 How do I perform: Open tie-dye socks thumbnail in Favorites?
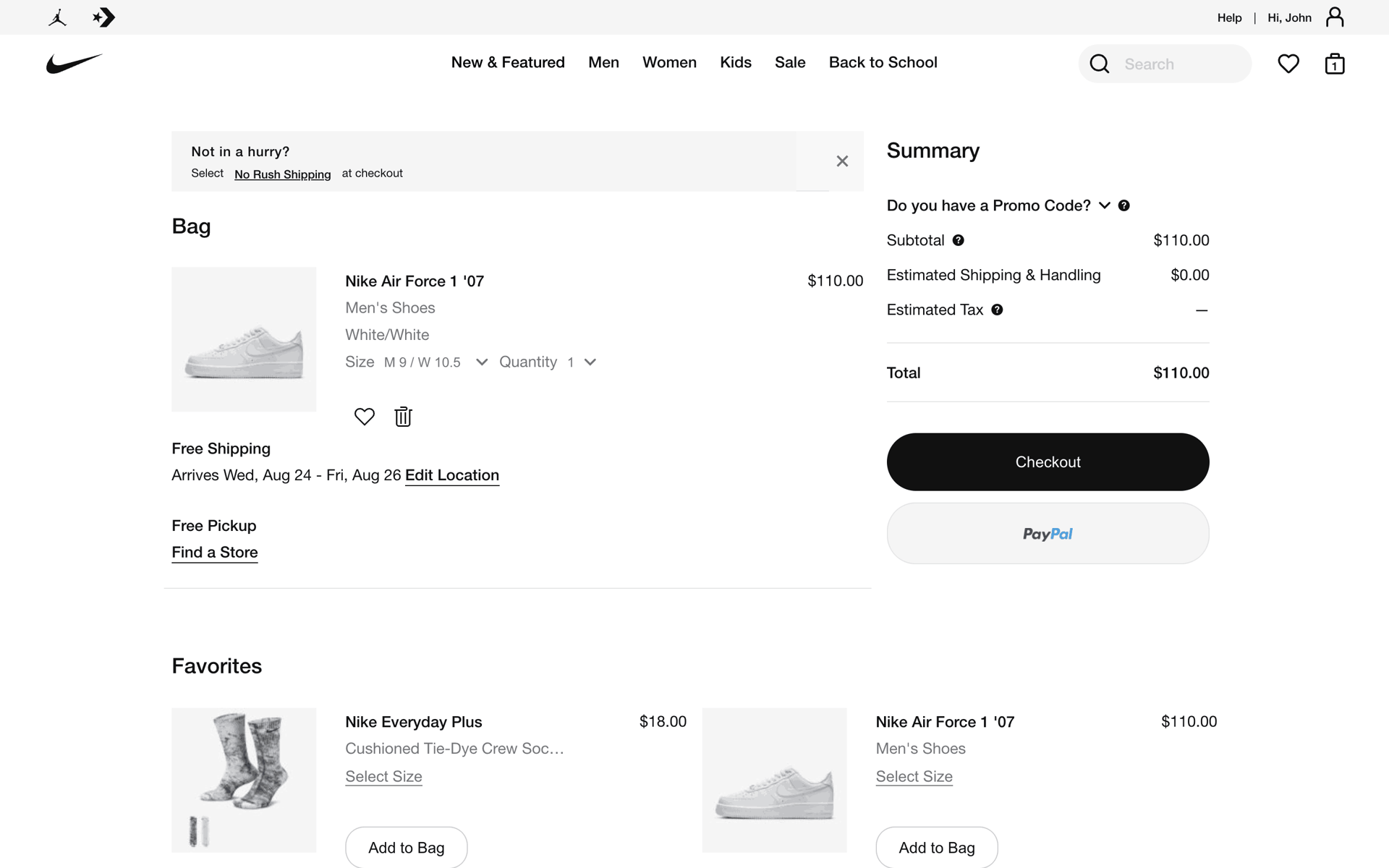(x=244, y=780)
